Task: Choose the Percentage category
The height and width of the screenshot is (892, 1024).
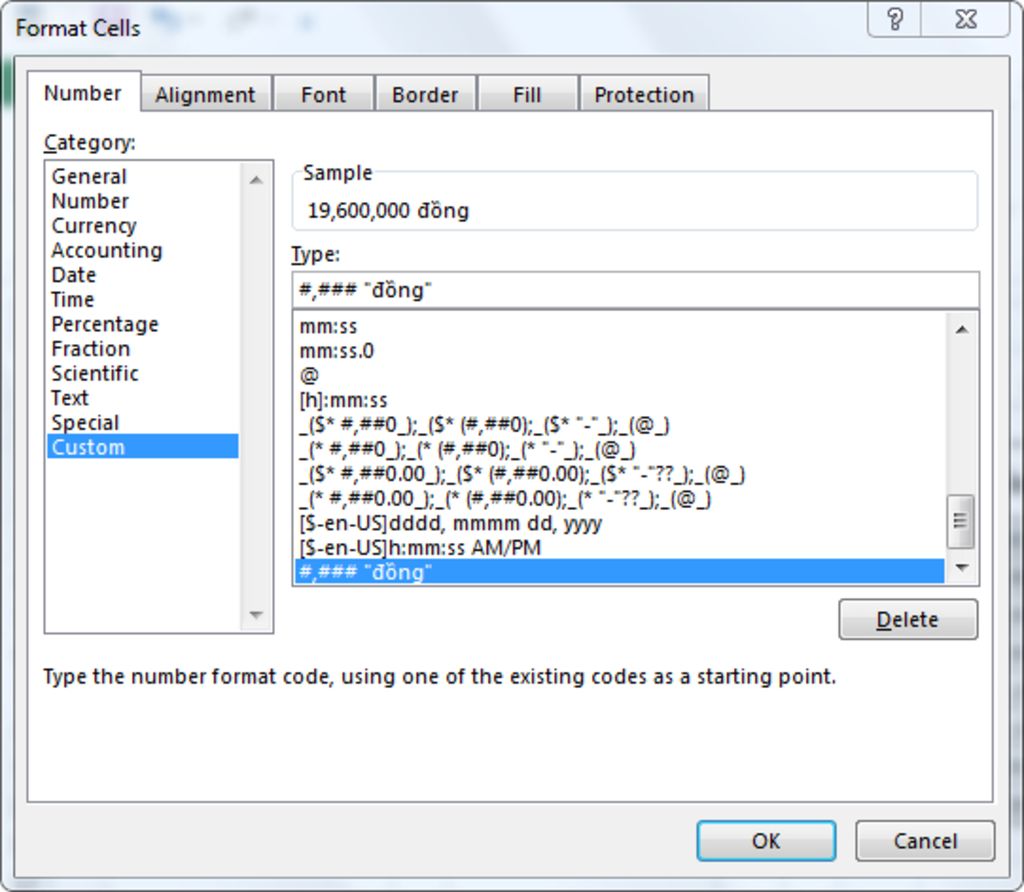Action: [x=105, y=324]
